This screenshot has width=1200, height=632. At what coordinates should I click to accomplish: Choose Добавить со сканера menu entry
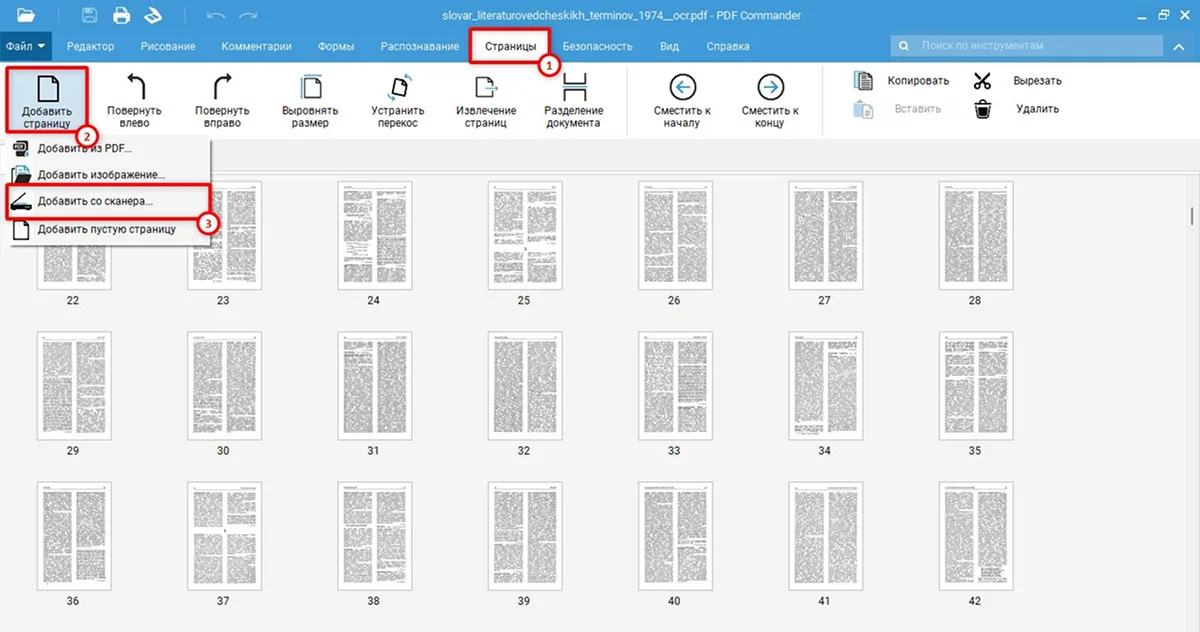click(95, 201)
